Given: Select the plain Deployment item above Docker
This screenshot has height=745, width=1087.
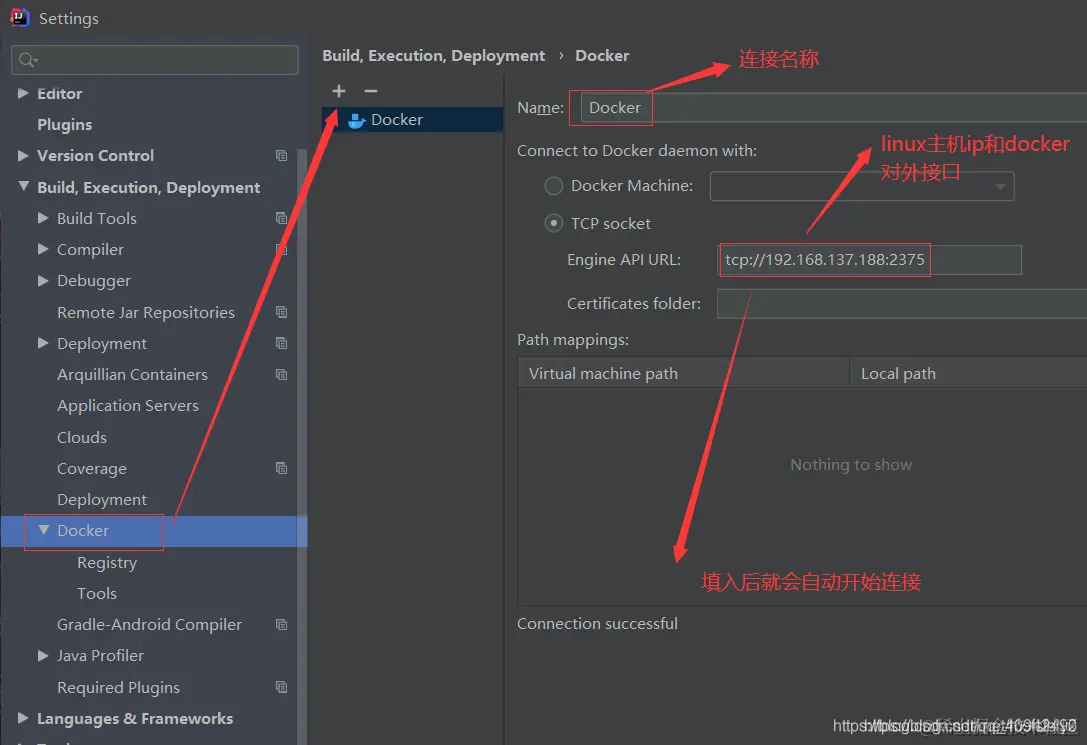Looking at the screenshot, I should [102, 500].
